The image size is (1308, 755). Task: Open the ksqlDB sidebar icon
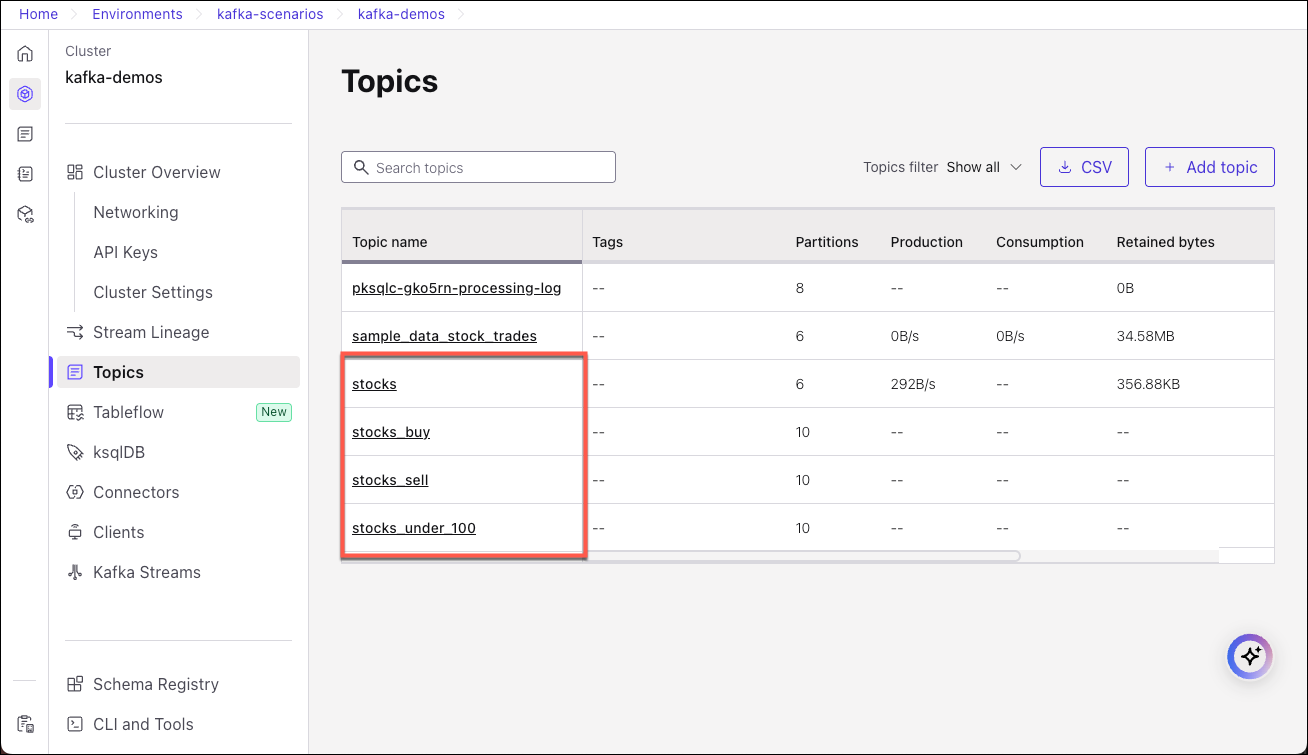[x=75, y=452]
